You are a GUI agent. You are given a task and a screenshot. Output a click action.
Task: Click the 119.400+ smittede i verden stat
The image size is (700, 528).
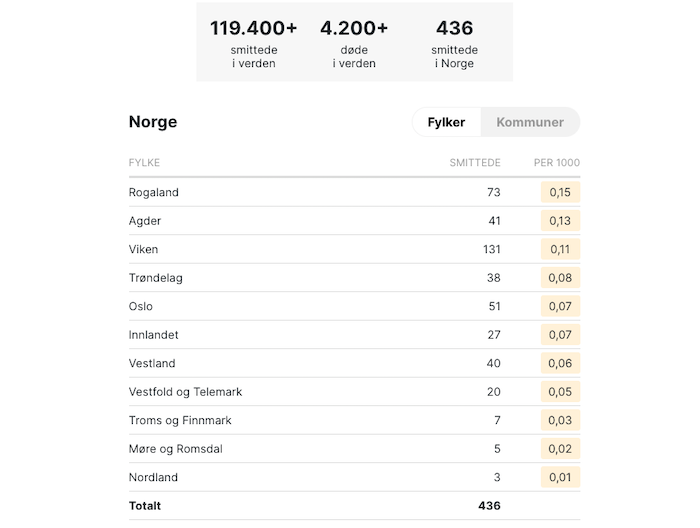point(254,44)
